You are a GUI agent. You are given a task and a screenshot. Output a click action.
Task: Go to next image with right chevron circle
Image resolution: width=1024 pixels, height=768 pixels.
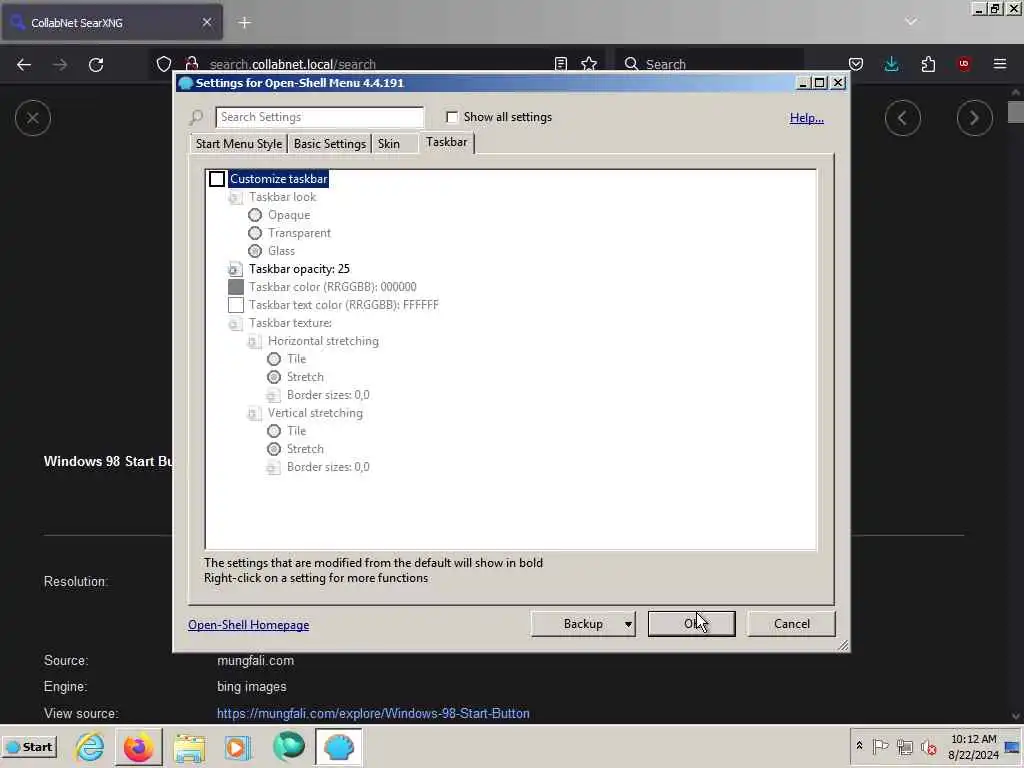974,118
